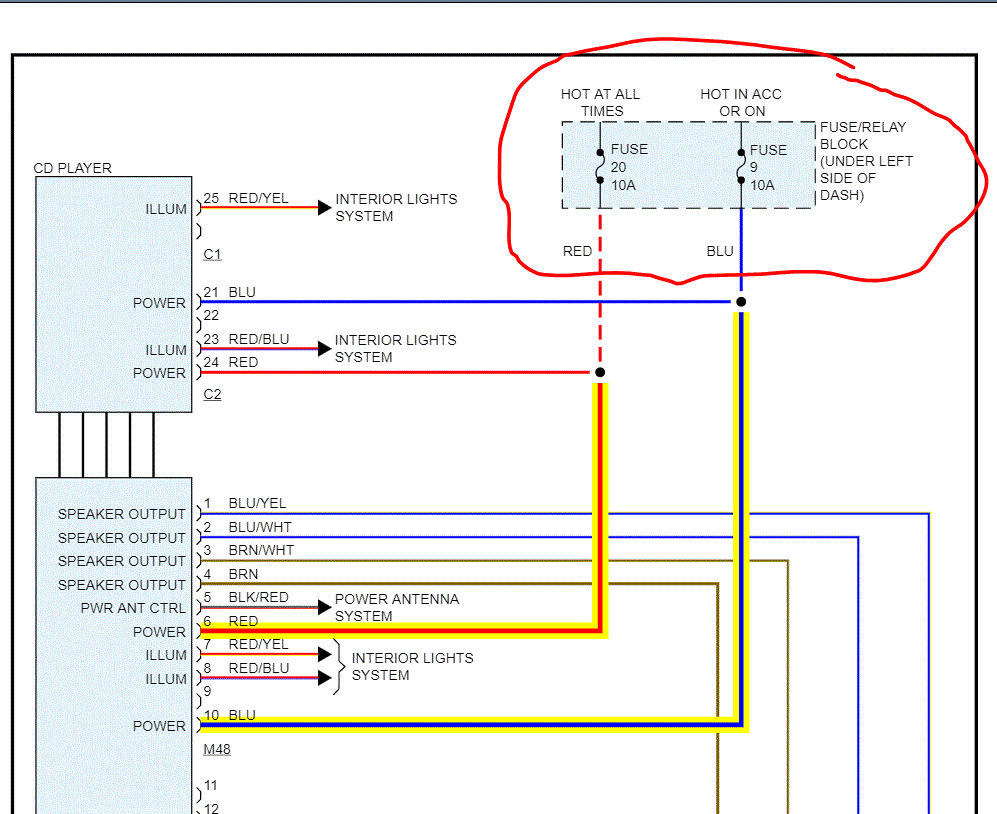Click SPEAKER OUTPUT label for pin 1
The width and height of the screenshot is (997, 814).
(121, 514)
